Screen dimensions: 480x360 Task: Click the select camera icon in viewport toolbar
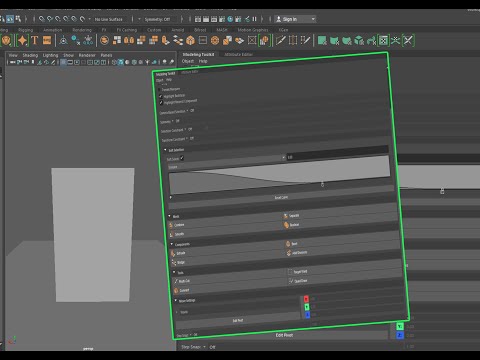[13, 62]
